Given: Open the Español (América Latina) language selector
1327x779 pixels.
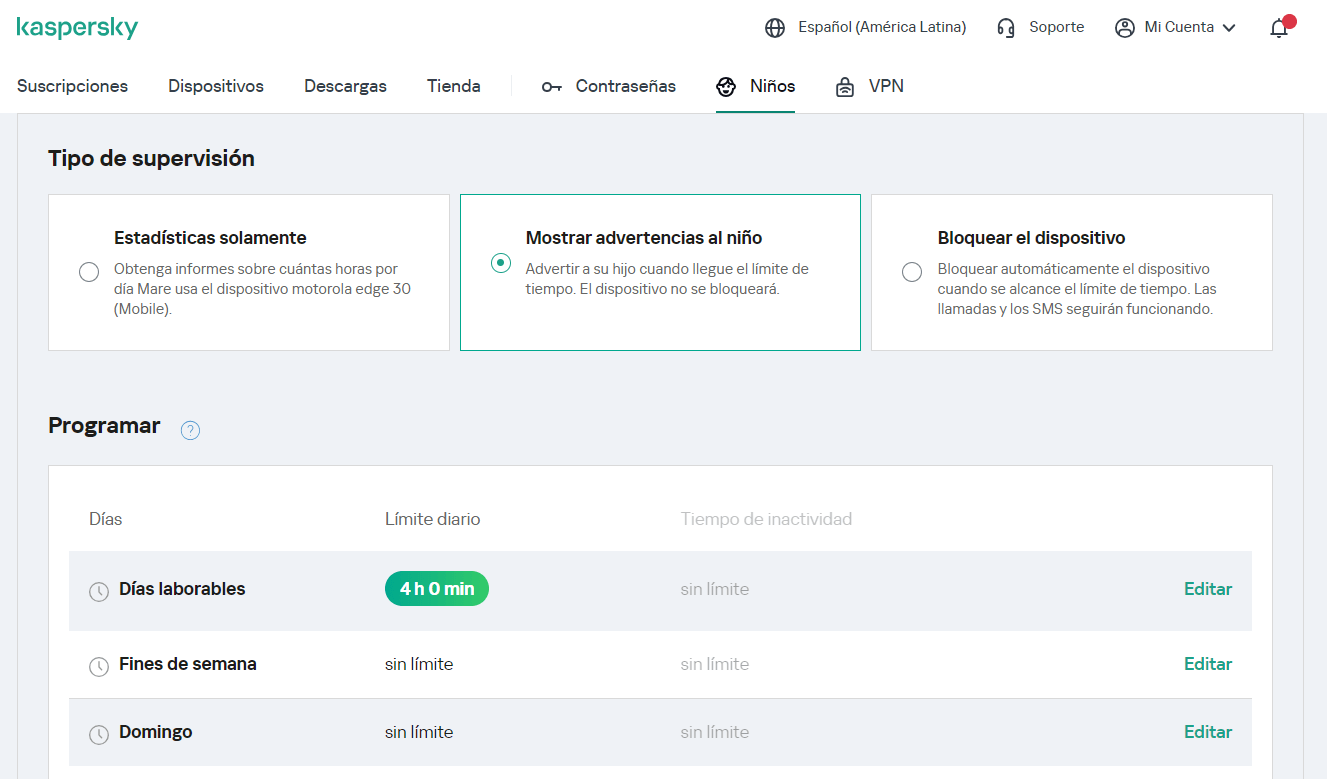Looking at the screenshot, I should (x=881, y=28).
